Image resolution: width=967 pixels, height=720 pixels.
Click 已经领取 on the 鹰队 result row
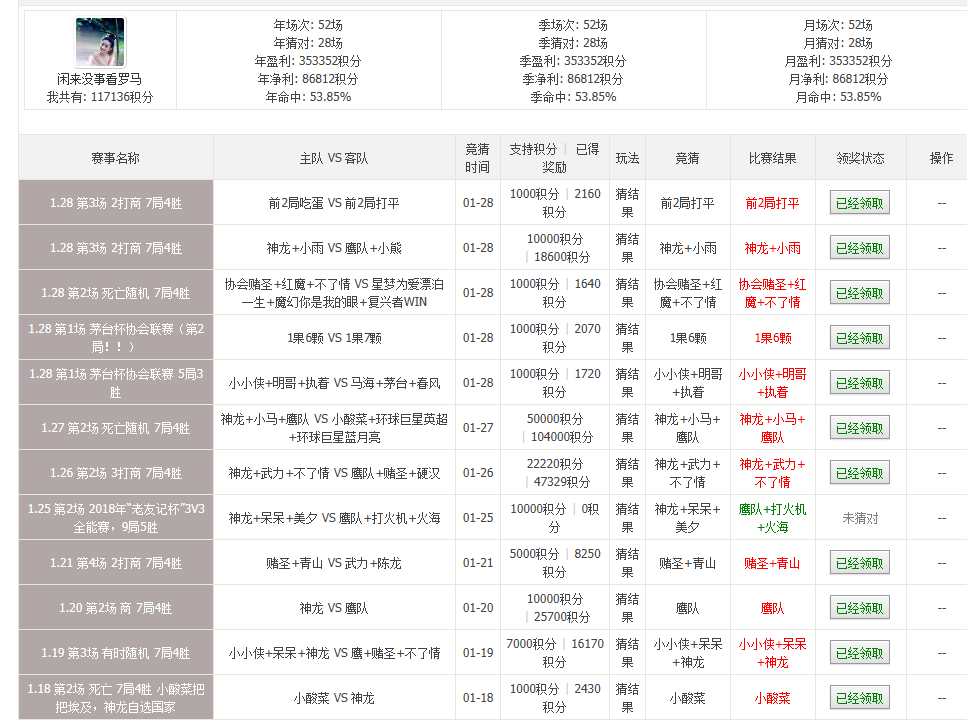859,607
